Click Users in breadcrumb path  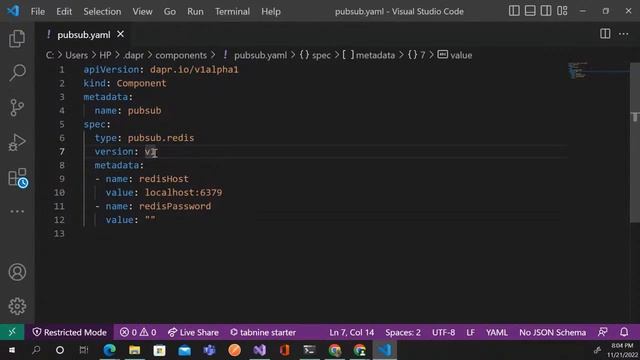pos(76,55)
